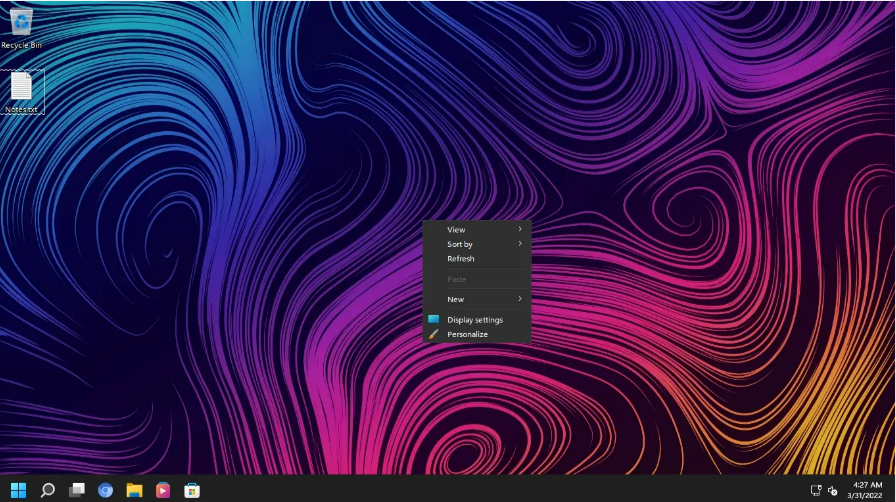Click the Display settings monitor icon

[434, 319]
